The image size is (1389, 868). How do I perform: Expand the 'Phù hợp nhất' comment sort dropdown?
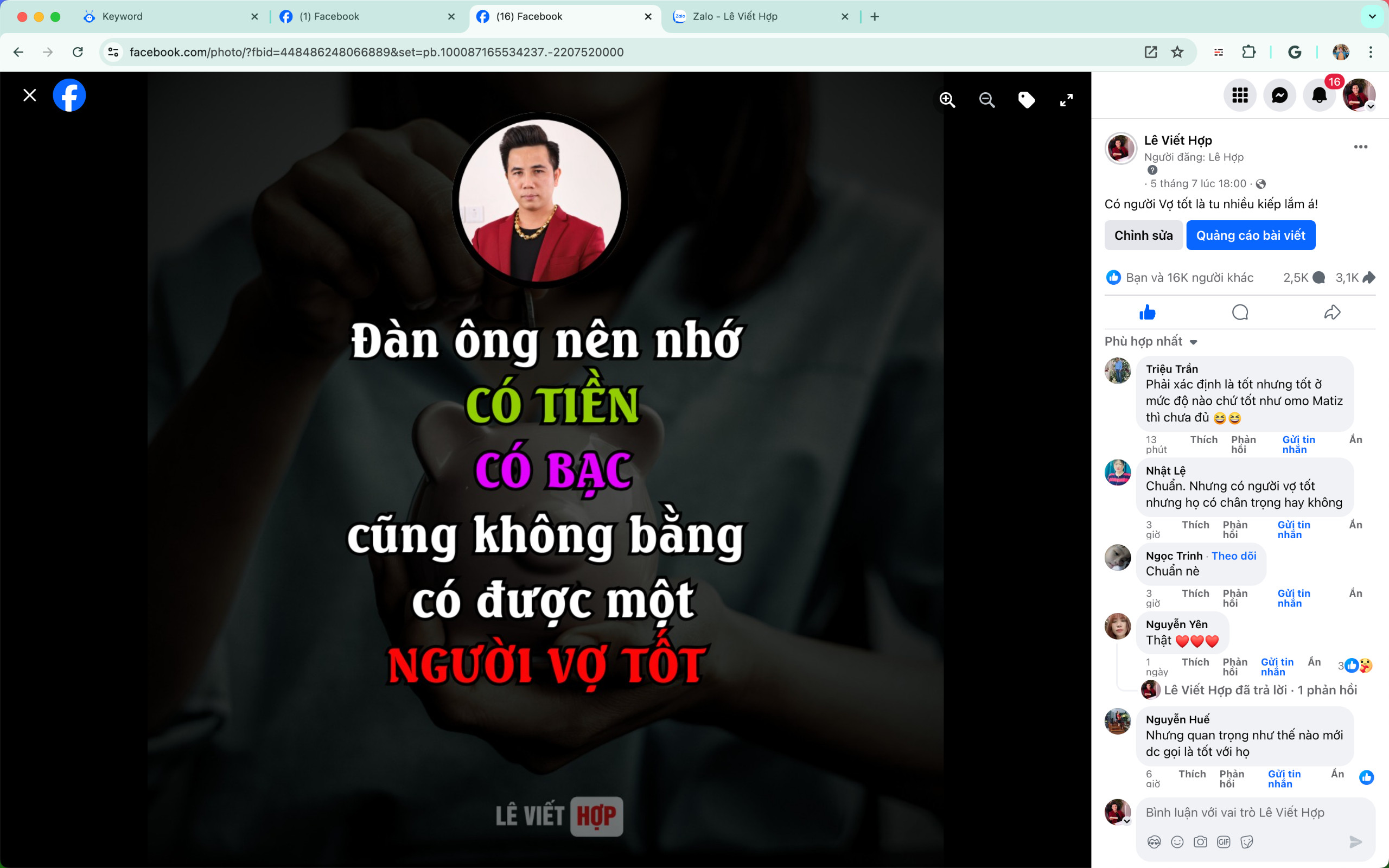(1150, 342)
